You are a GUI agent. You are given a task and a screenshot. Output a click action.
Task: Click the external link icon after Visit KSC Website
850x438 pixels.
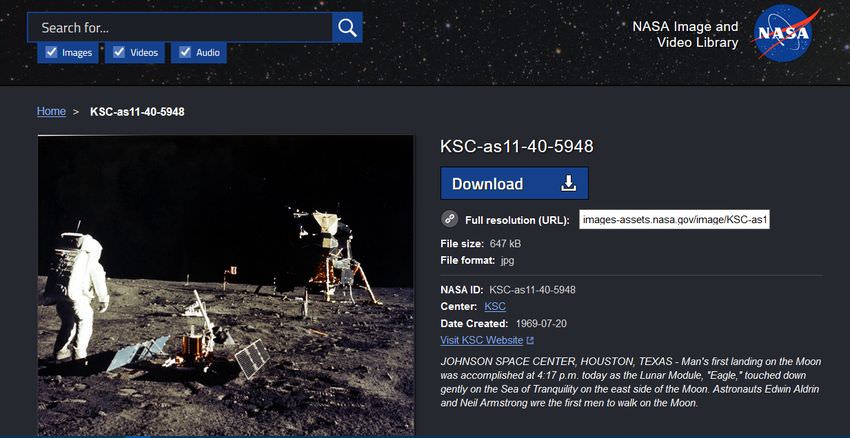(x=530, y=341)
